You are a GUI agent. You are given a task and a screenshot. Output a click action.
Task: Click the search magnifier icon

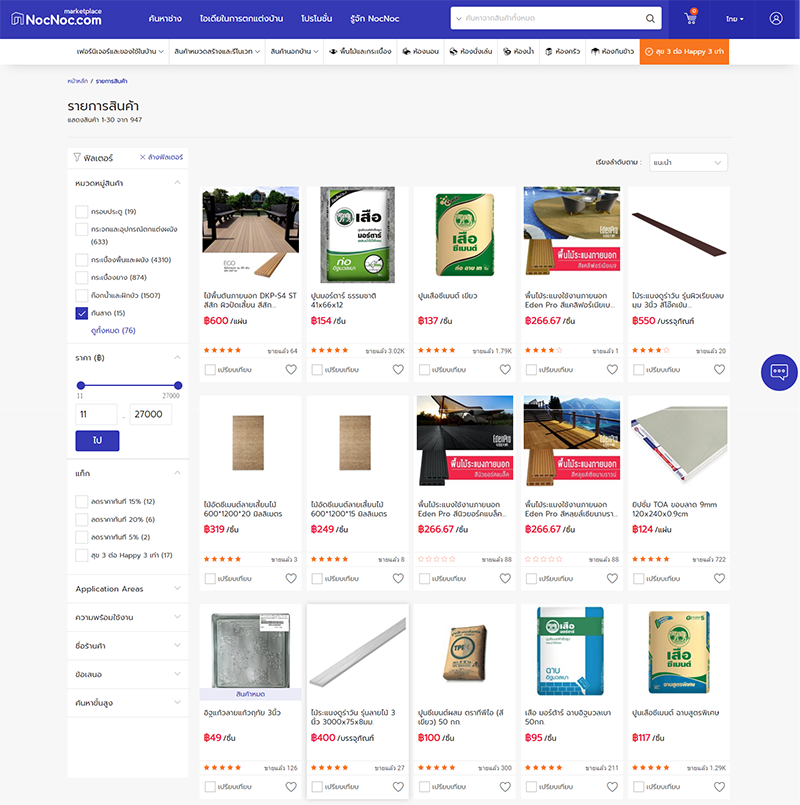click(x=650, y=19)
